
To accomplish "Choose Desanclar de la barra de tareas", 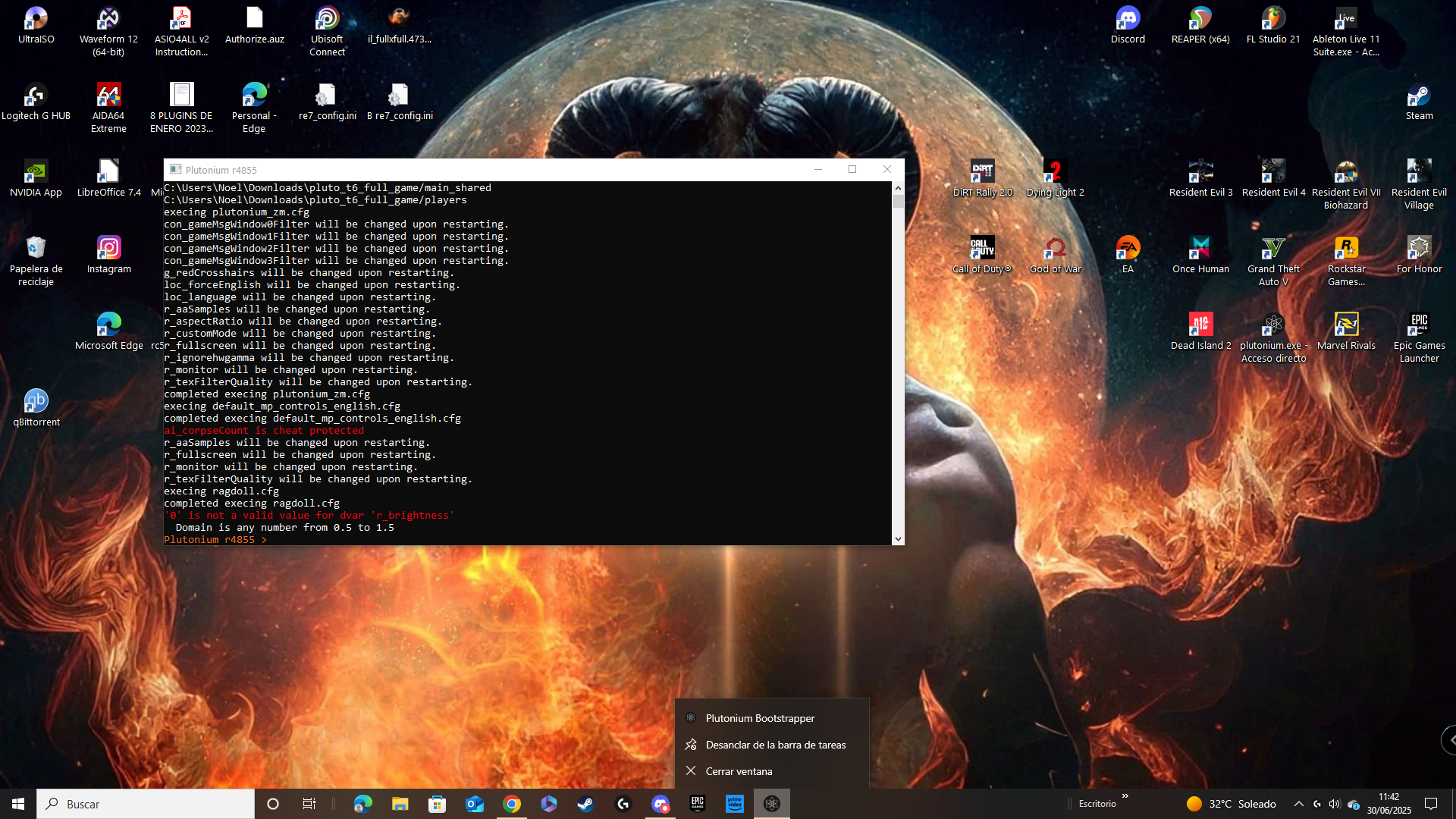I will pyautogui.click(x=772, y=745).
